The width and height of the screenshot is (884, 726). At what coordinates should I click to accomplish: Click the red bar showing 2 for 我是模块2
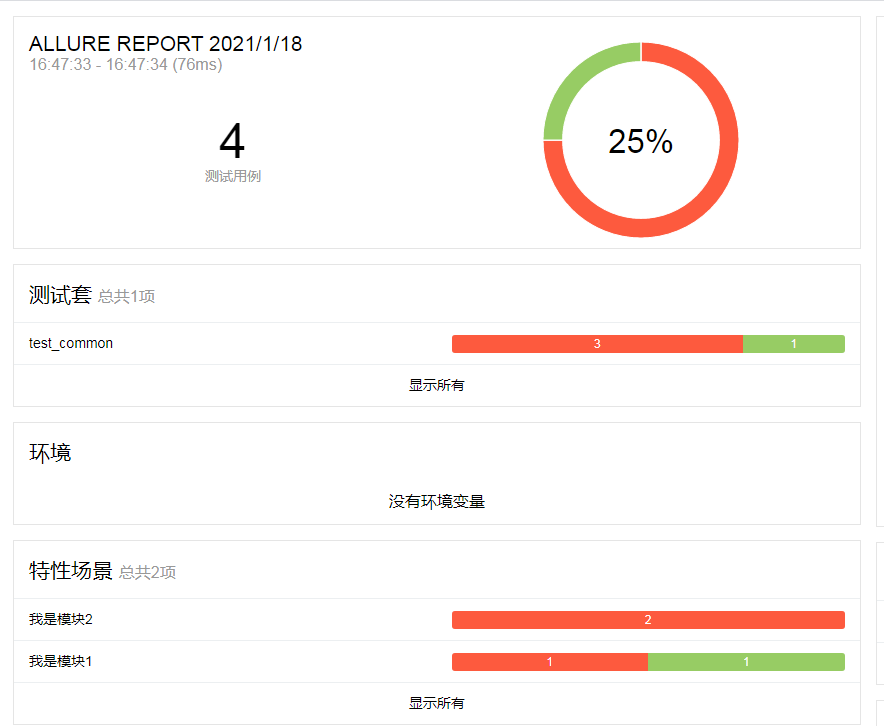648,620
